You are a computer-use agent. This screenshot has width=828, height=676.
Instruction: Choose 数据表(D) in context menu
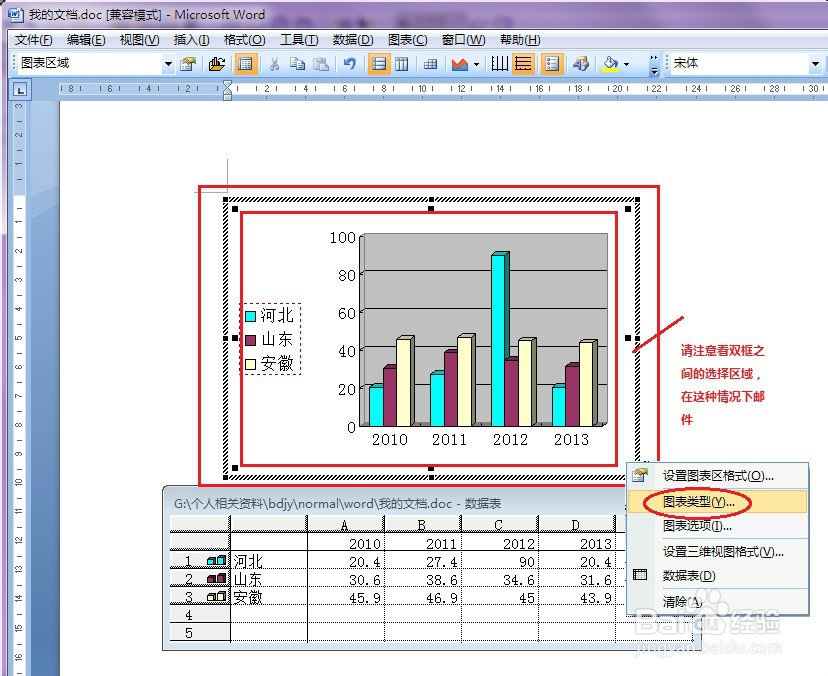point(718,576)
